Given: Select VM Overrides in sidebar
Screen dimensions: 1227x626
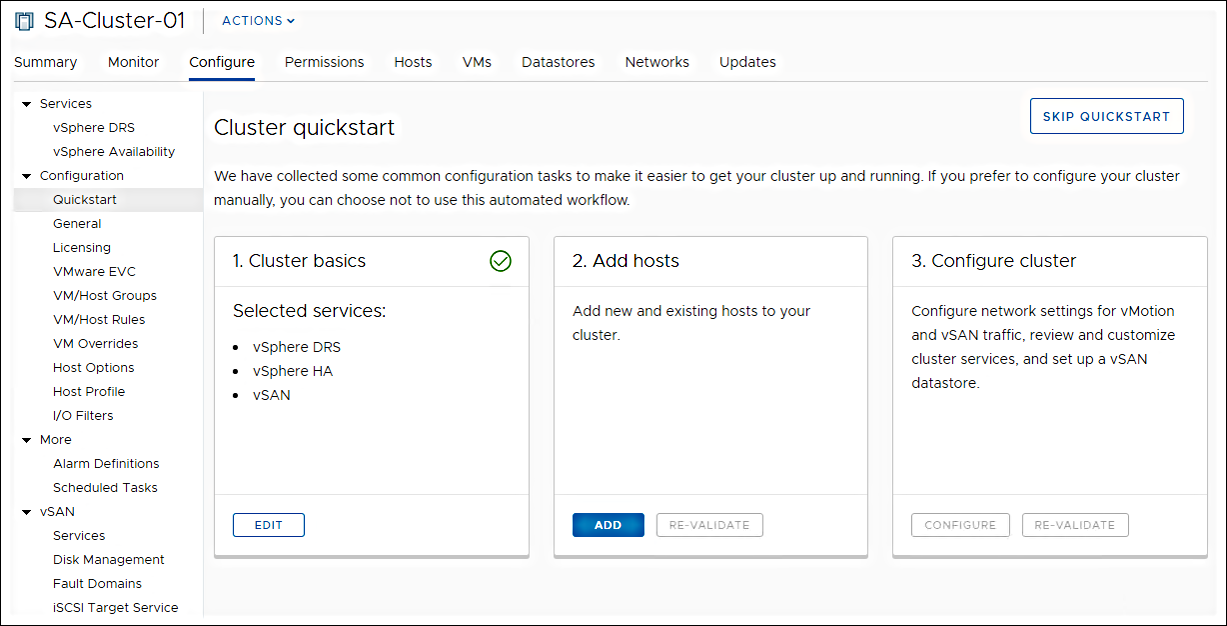Looking at the screenshot, I should (96, 344).
